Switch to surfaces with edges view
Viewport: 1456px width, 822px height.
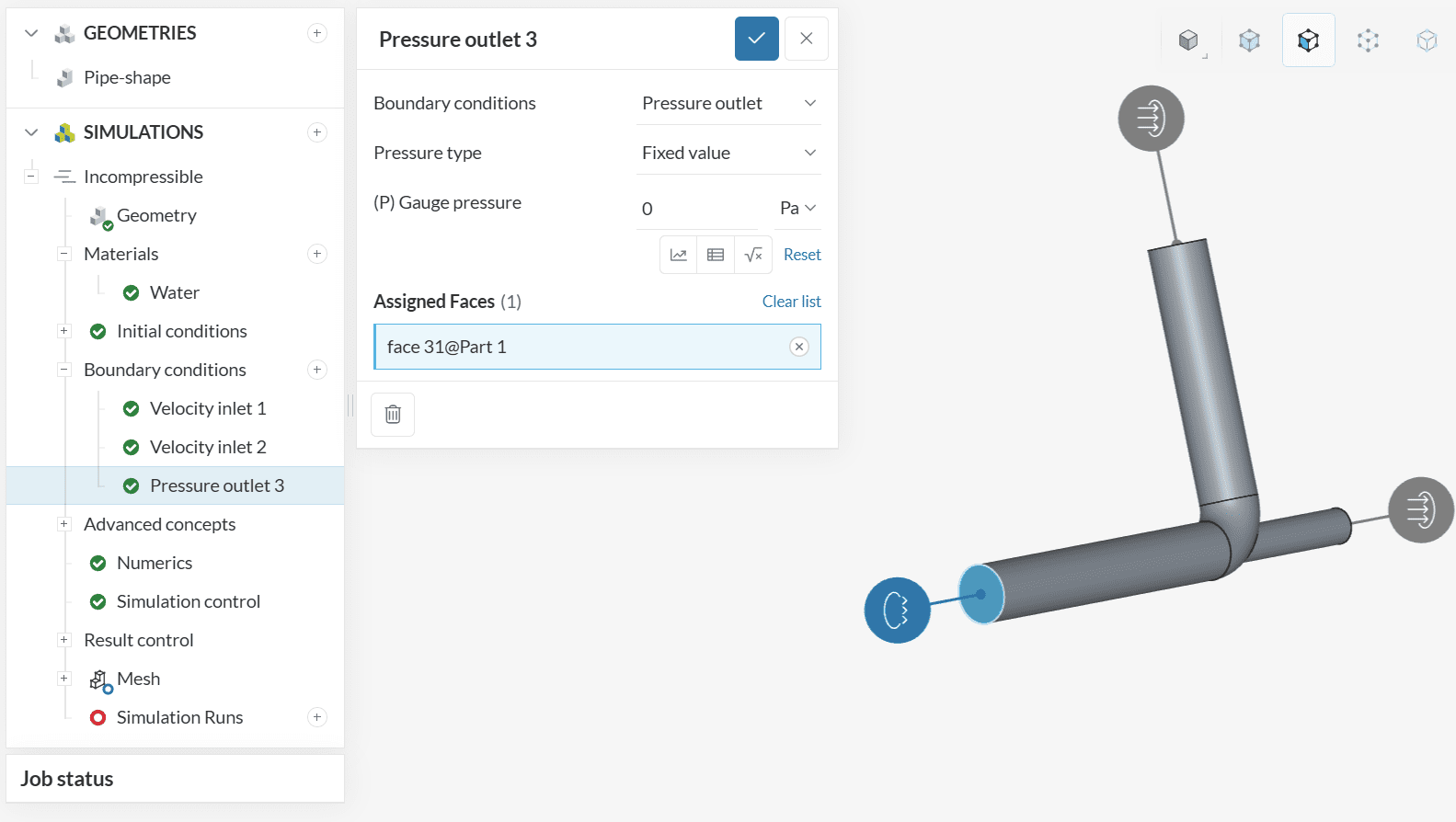coord(1308,40)
